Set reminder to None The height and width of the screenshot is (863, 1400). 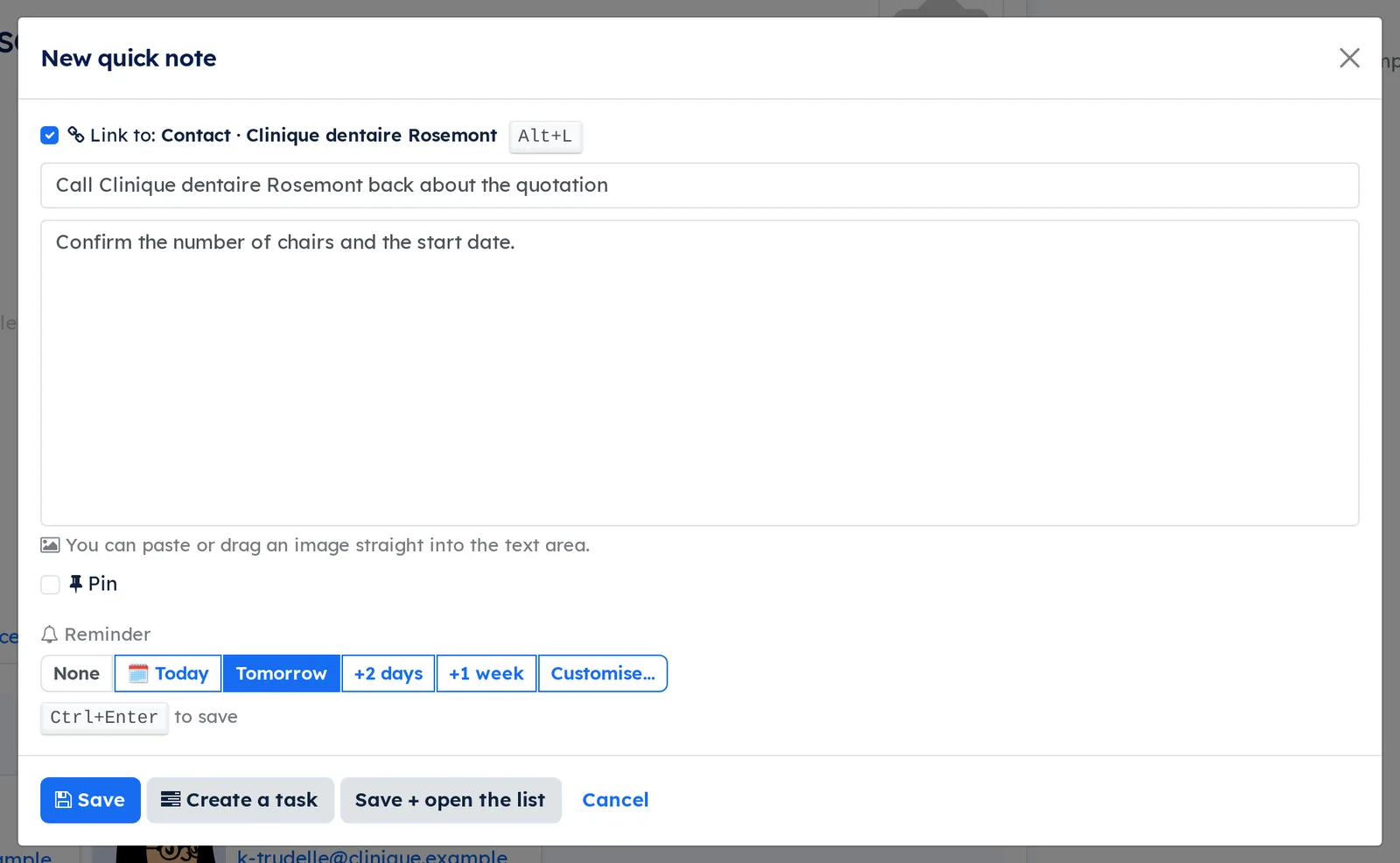(x=77, y=673)
